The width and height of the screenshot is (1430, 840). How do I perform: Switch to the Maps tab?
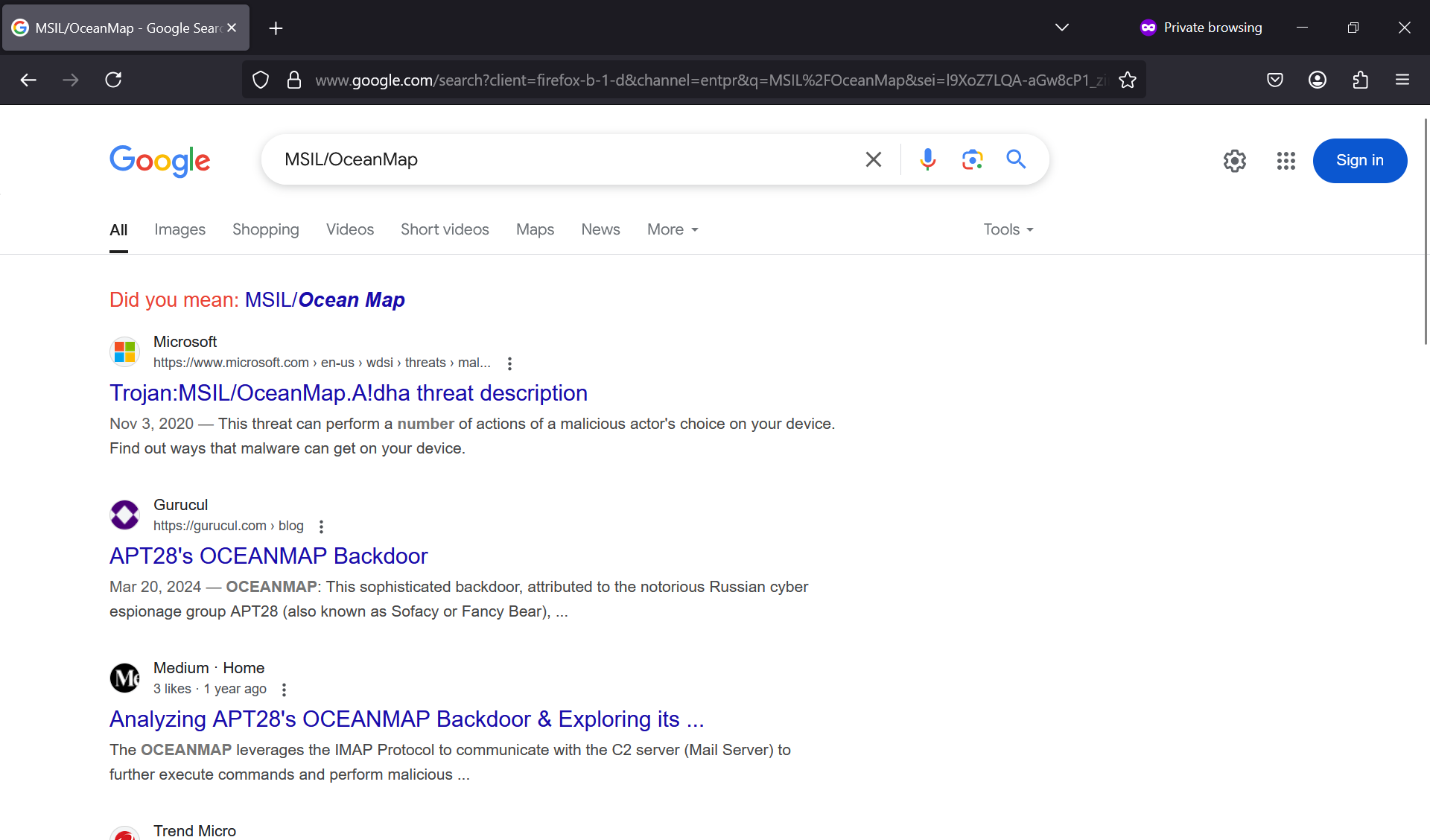(535, 229)
